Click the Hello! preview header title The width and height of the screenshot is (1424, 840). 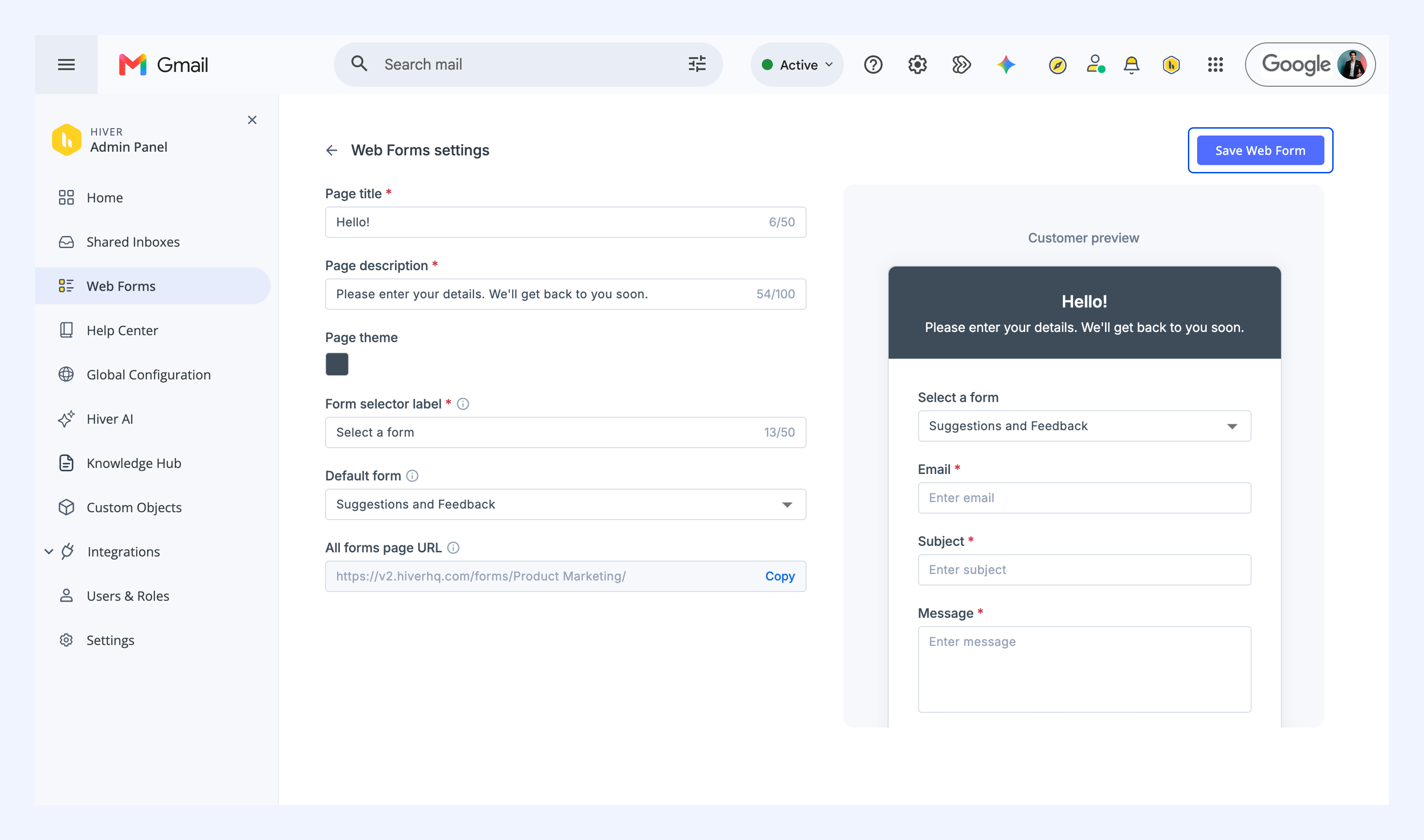[x=1084, y=301]
